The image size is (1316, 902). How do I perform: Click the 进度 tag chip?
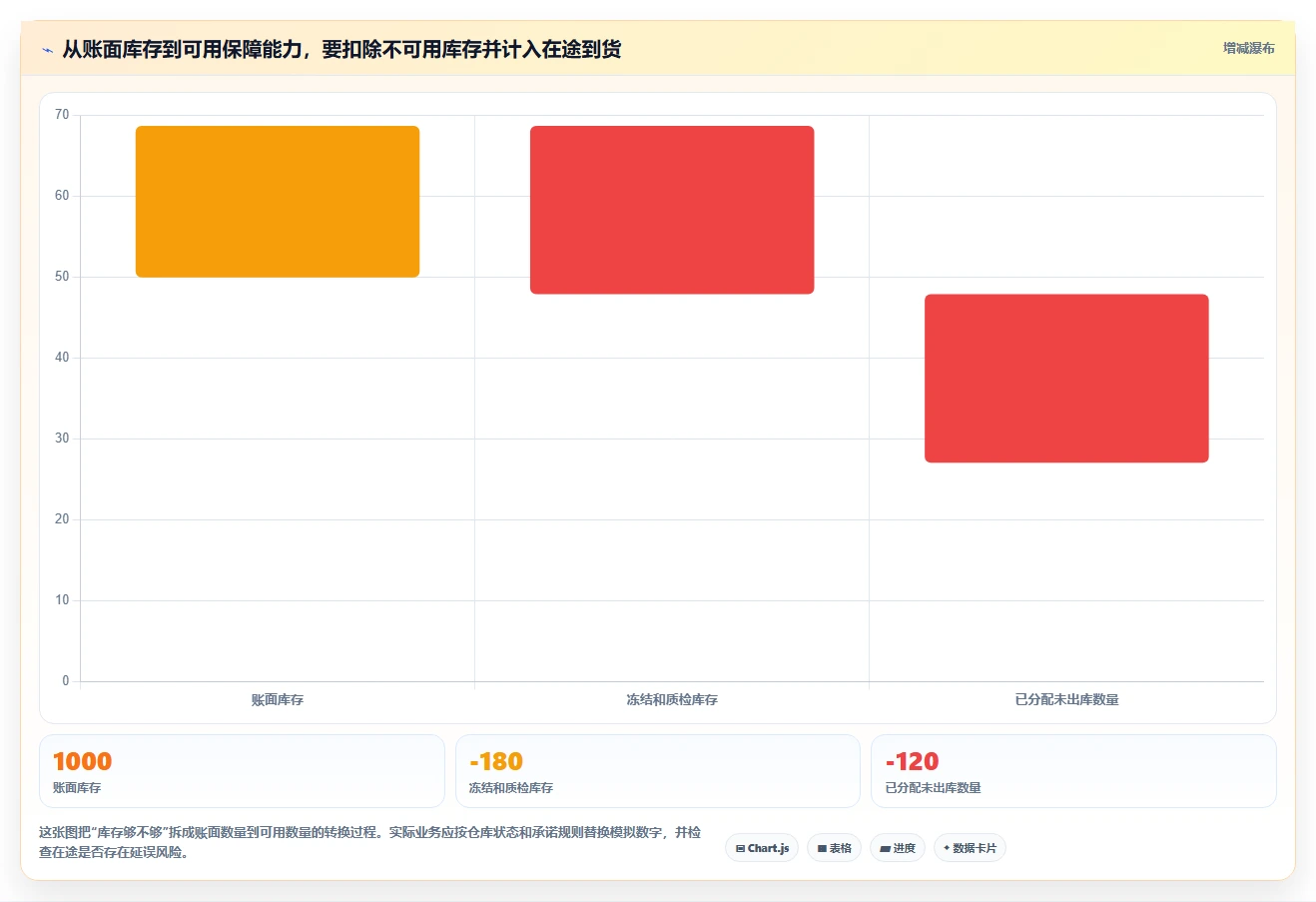898,848
